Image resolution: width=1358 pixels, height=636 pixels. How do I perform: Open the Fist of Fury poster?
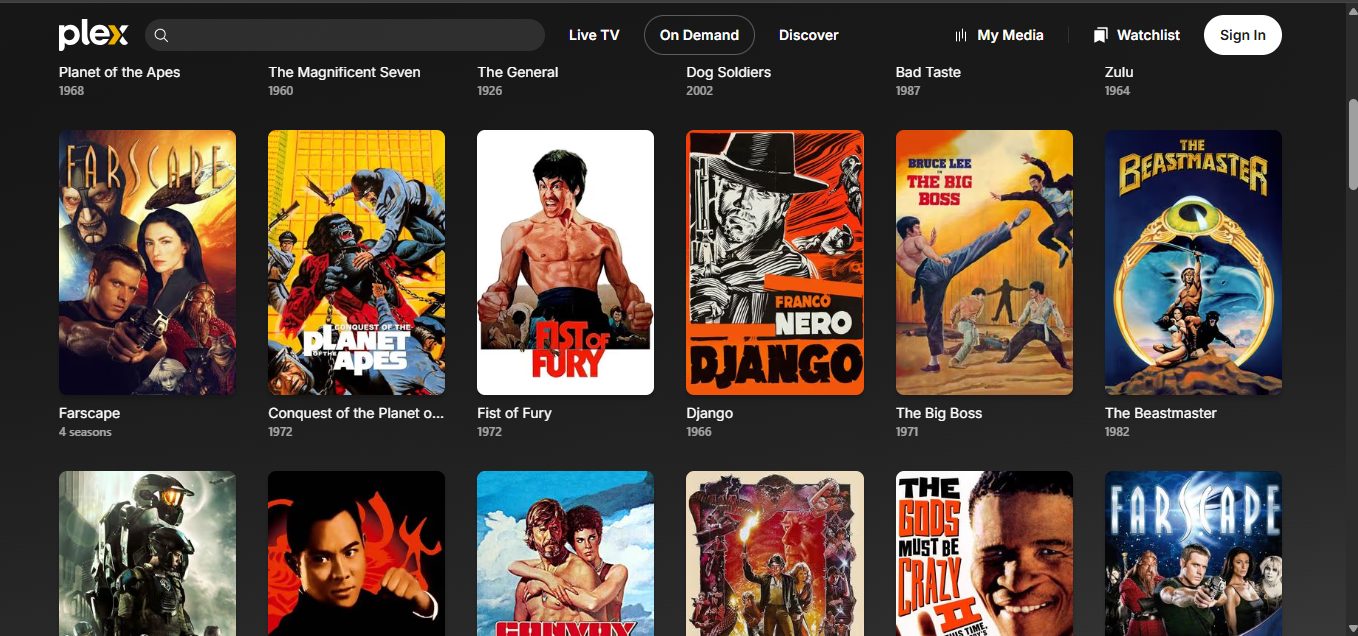tap(565, 262)
